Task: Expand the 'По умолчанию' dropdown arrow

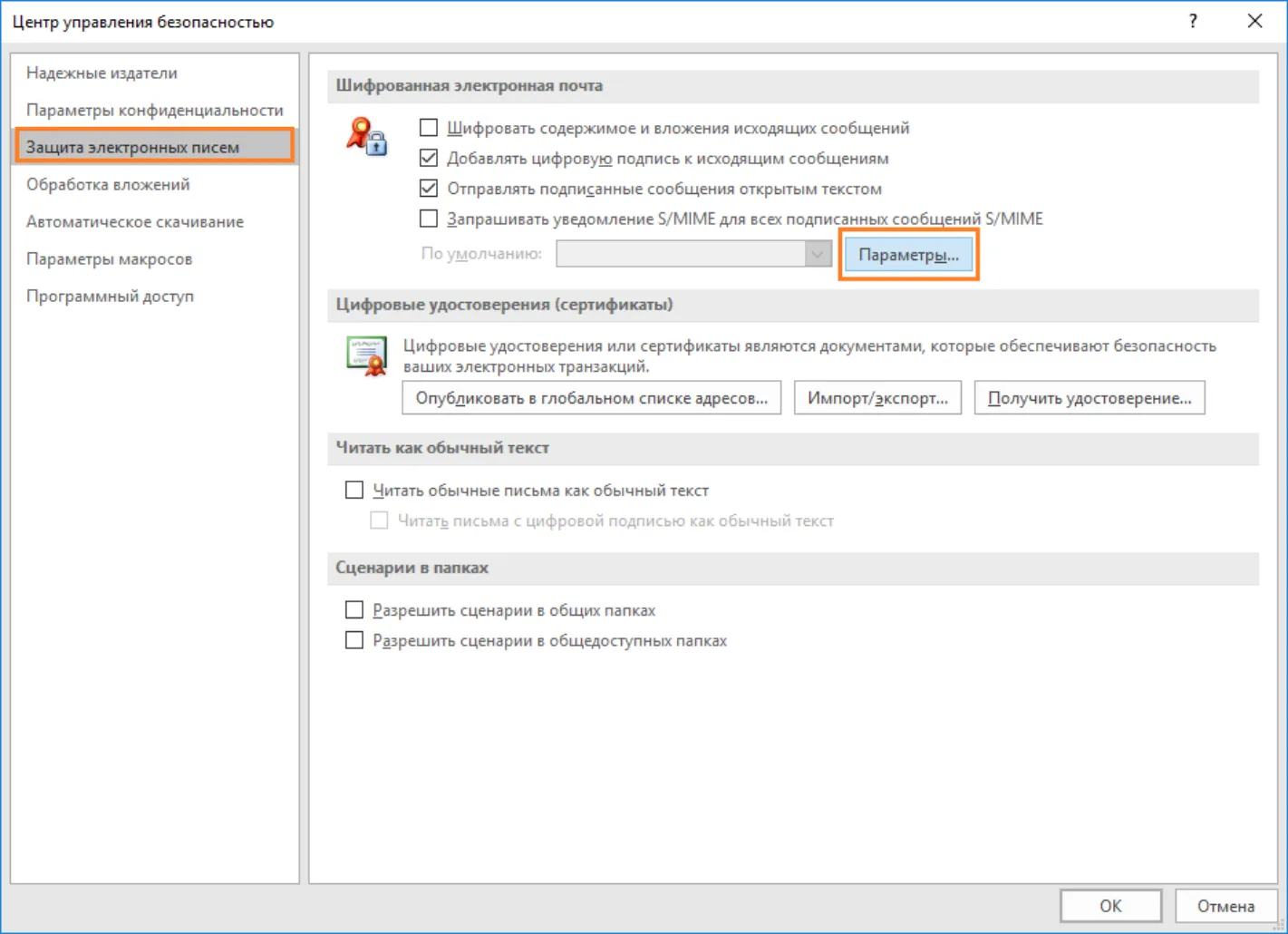Action: point(818,254)
